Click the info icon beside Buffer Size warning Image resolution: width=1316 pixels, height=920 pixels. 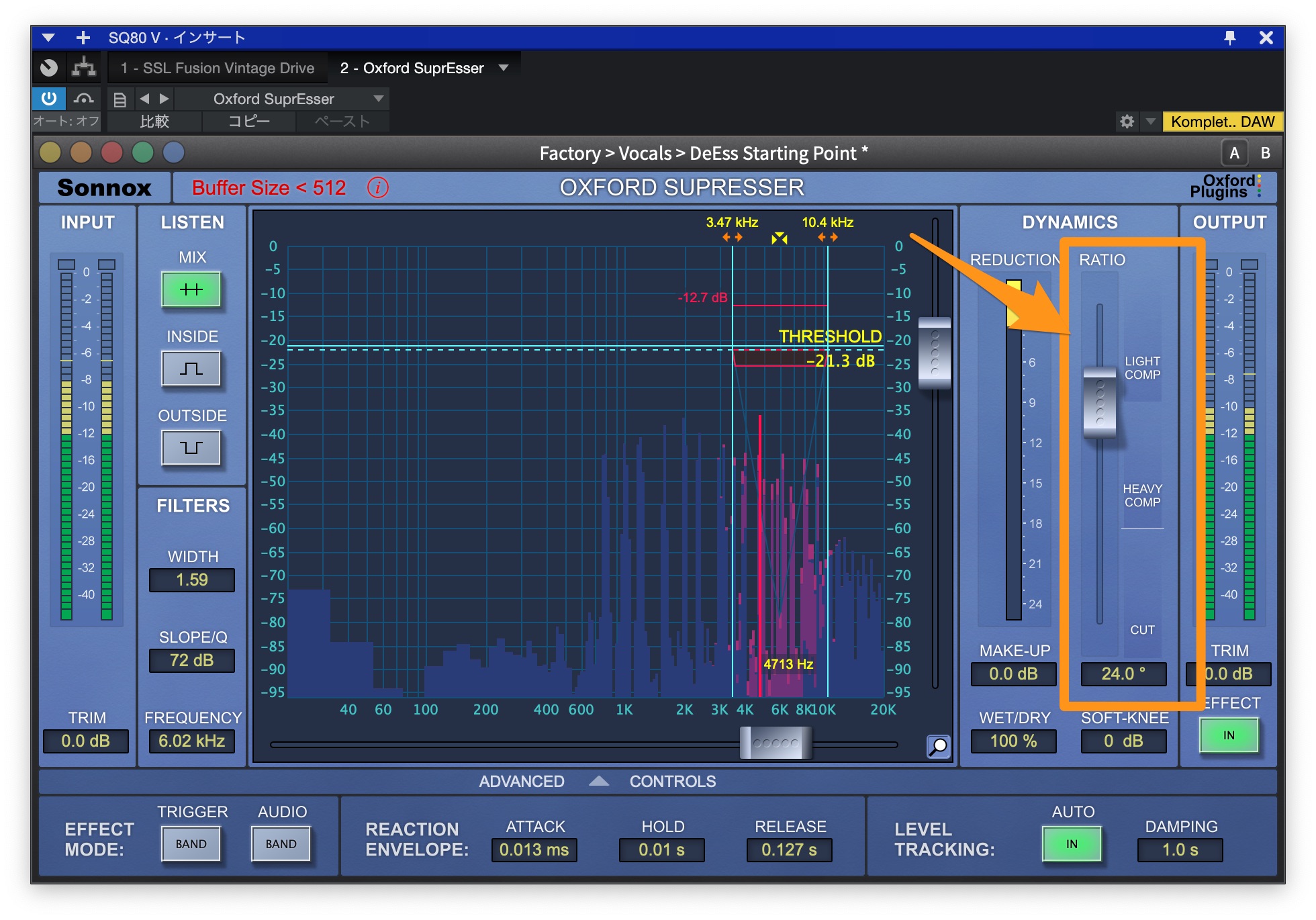coord(377,187)
